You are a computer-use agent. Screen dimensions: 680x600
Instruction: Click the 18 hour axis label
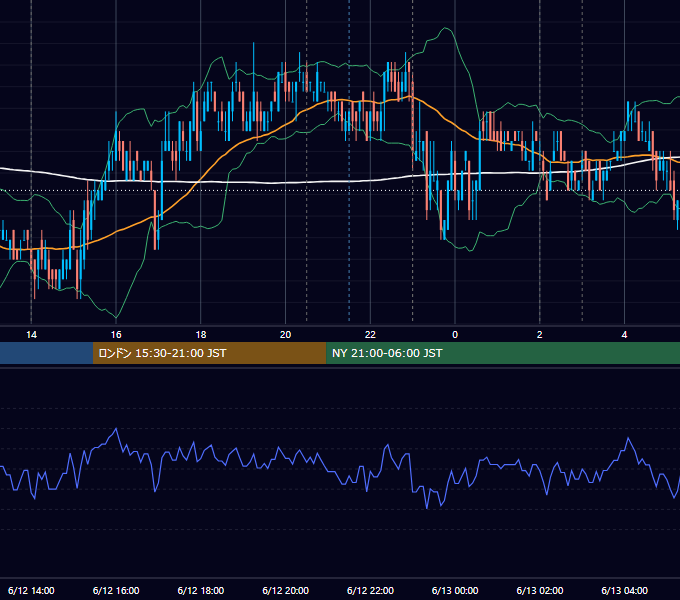[201, 335]
